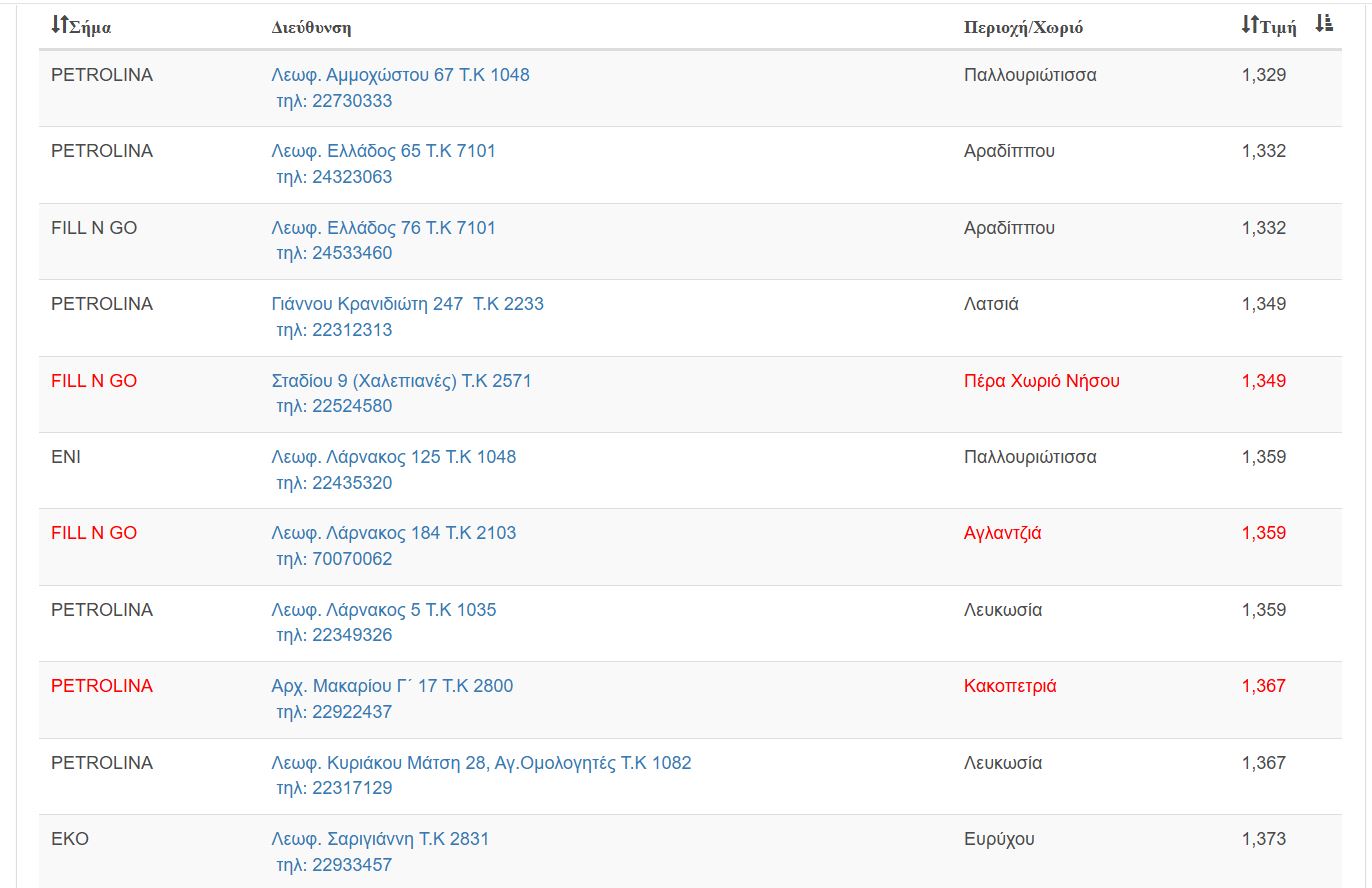Image resolution: width=1372 pixels, height=888 pixels.
Task: Click the descending sort icon right of Τιμή
Action: click(1324, 24)
